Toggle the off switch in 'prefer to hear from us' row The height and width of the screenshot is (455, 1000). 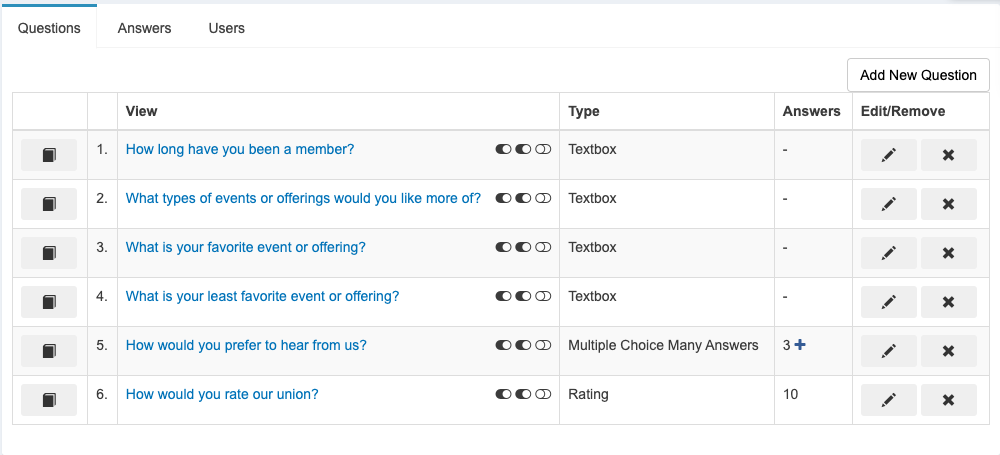click(x=543, y=345)
